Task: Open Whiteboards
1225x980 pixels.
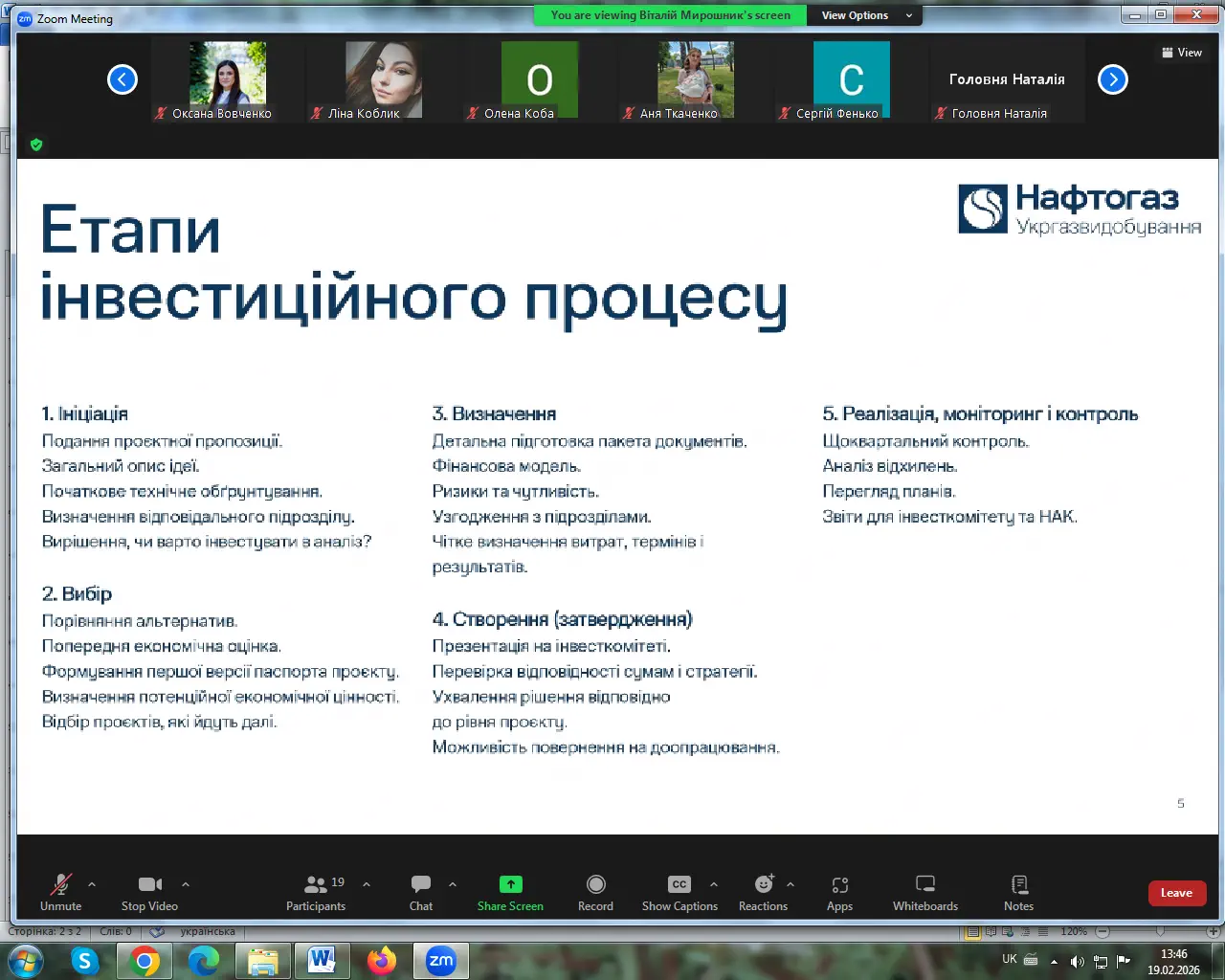Action: tap(924, 892)
